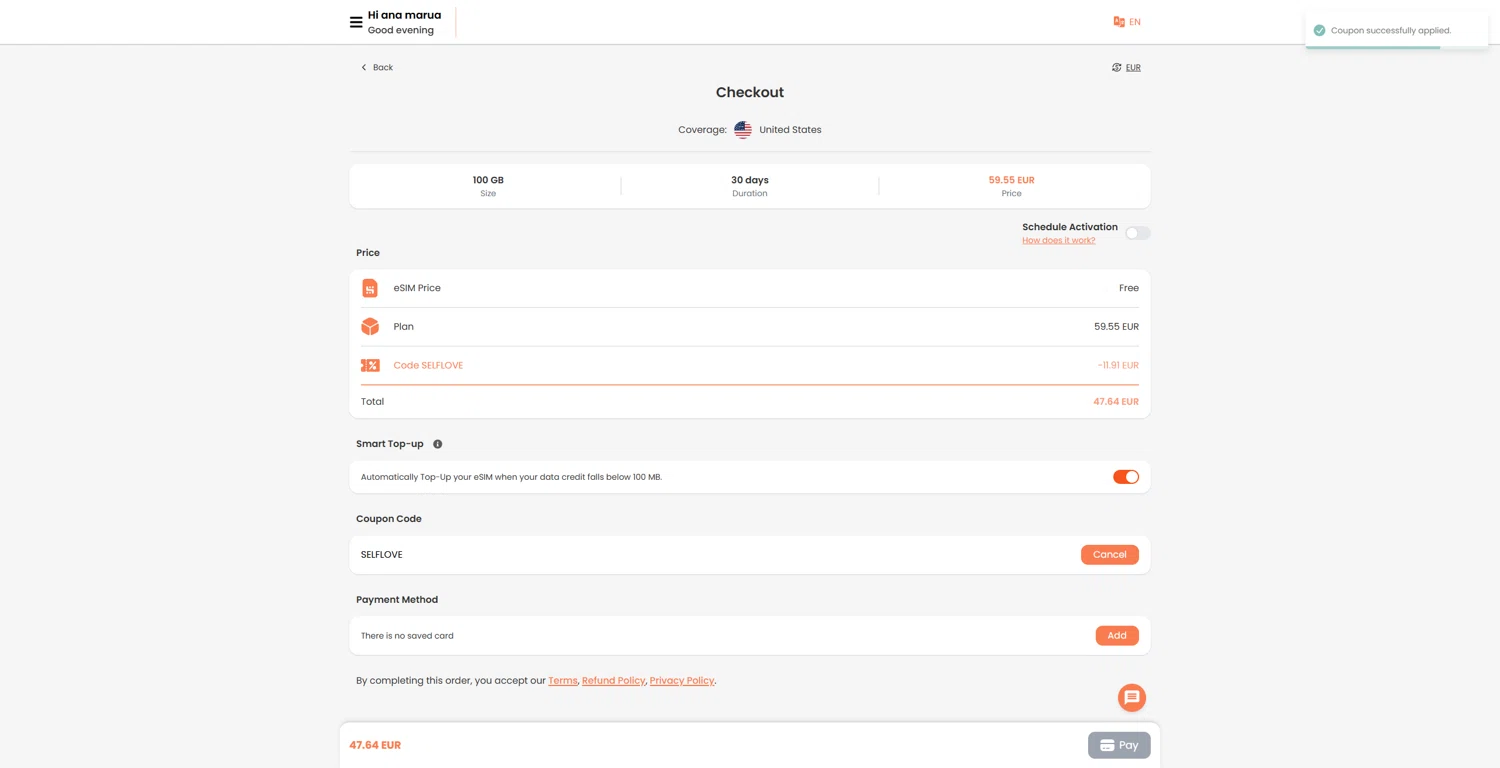Screen dimensions: 1500x768
Task: Click the 'Checkout' heading
Action: tap(750, 92)
